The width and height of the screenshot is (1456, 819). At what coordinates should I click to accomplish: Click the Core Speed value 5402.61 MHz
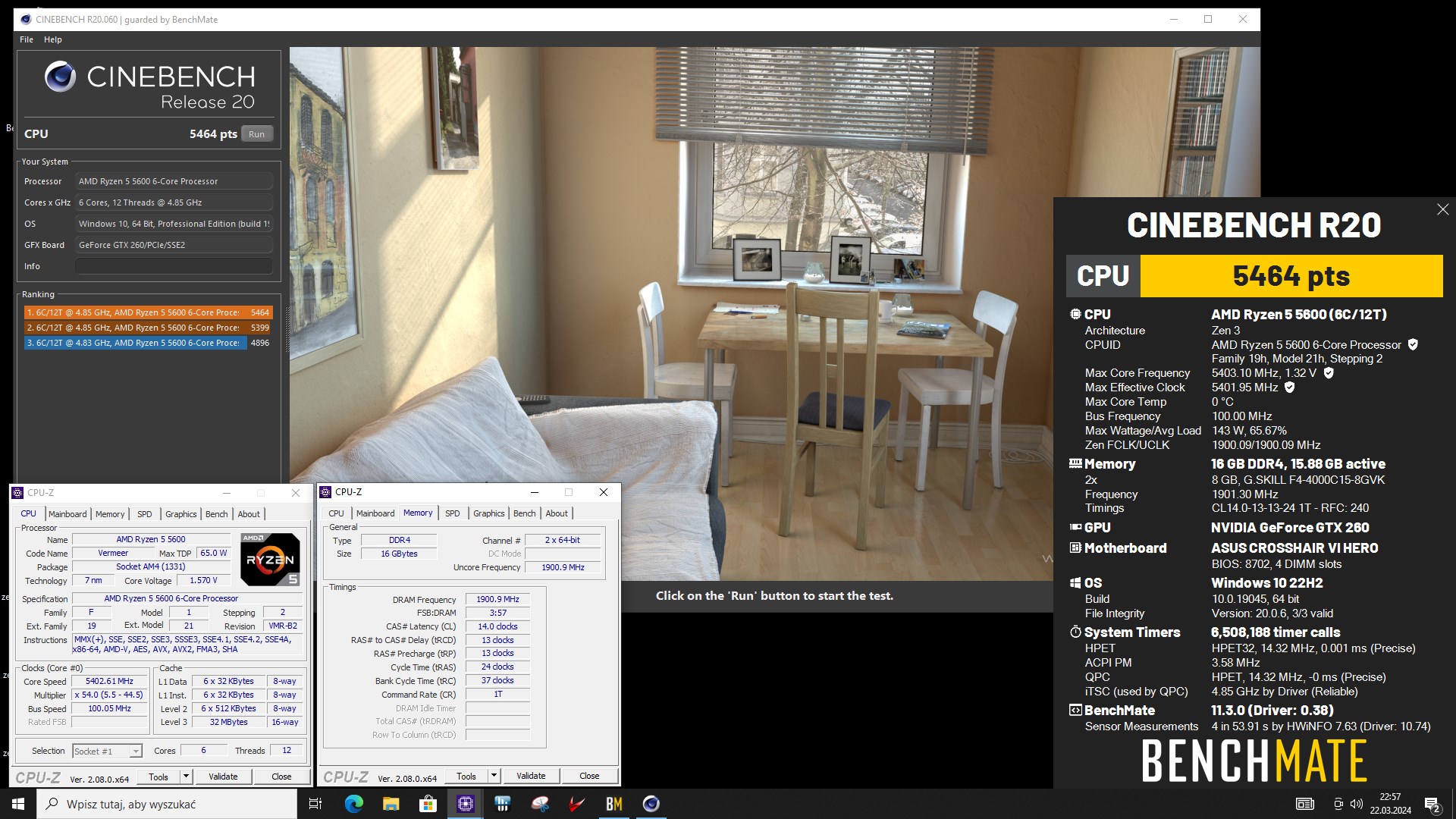(109, 681)
